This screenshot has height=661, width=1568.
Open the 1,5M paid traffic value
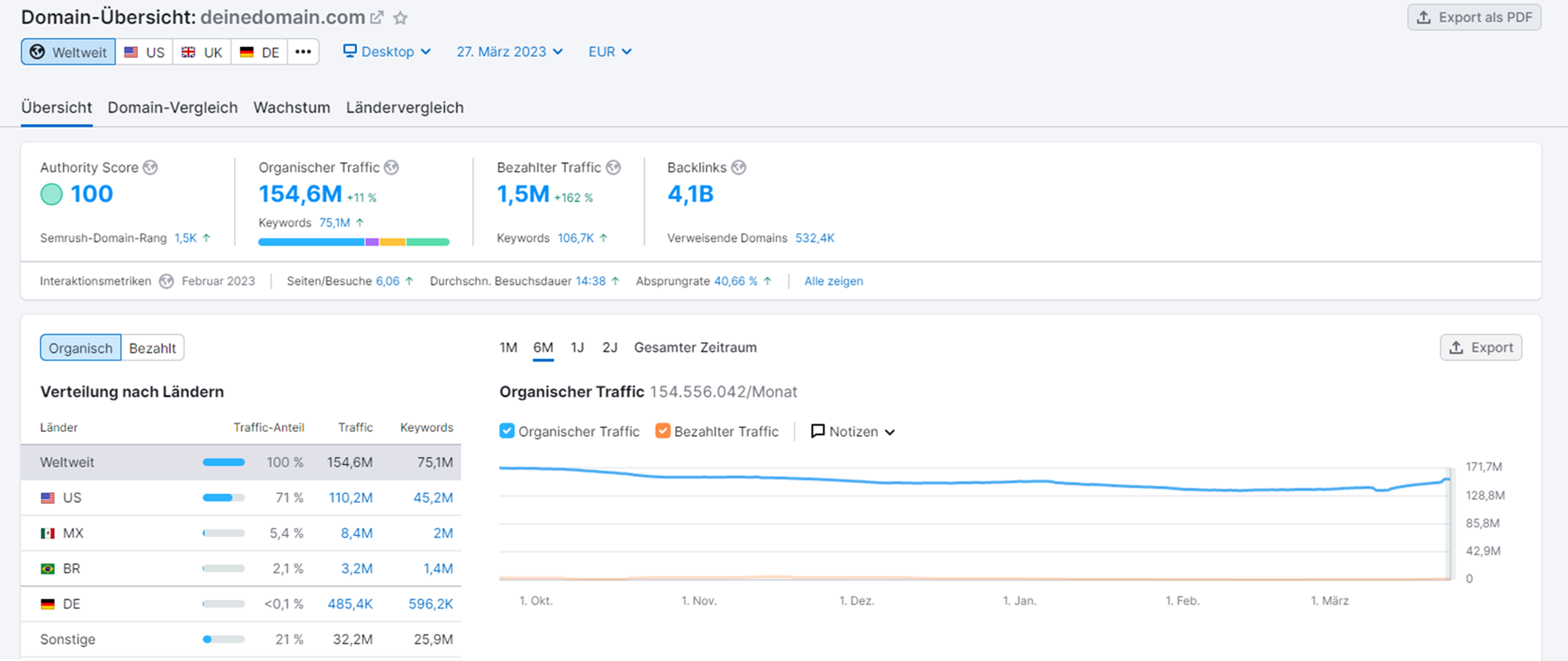pyautogui.click(x=523, y=194)
